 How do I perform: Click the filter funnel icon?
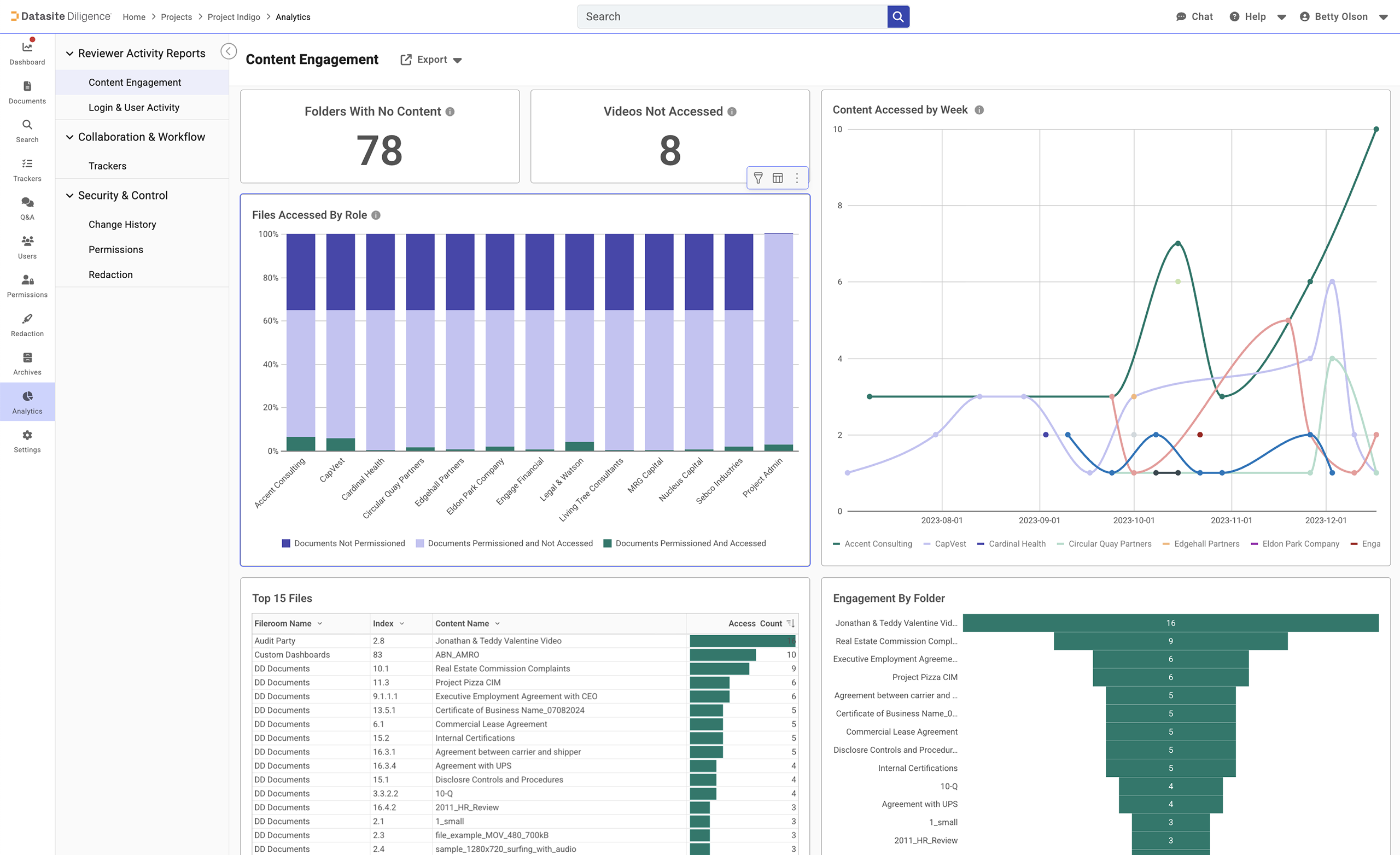(758, 178)
